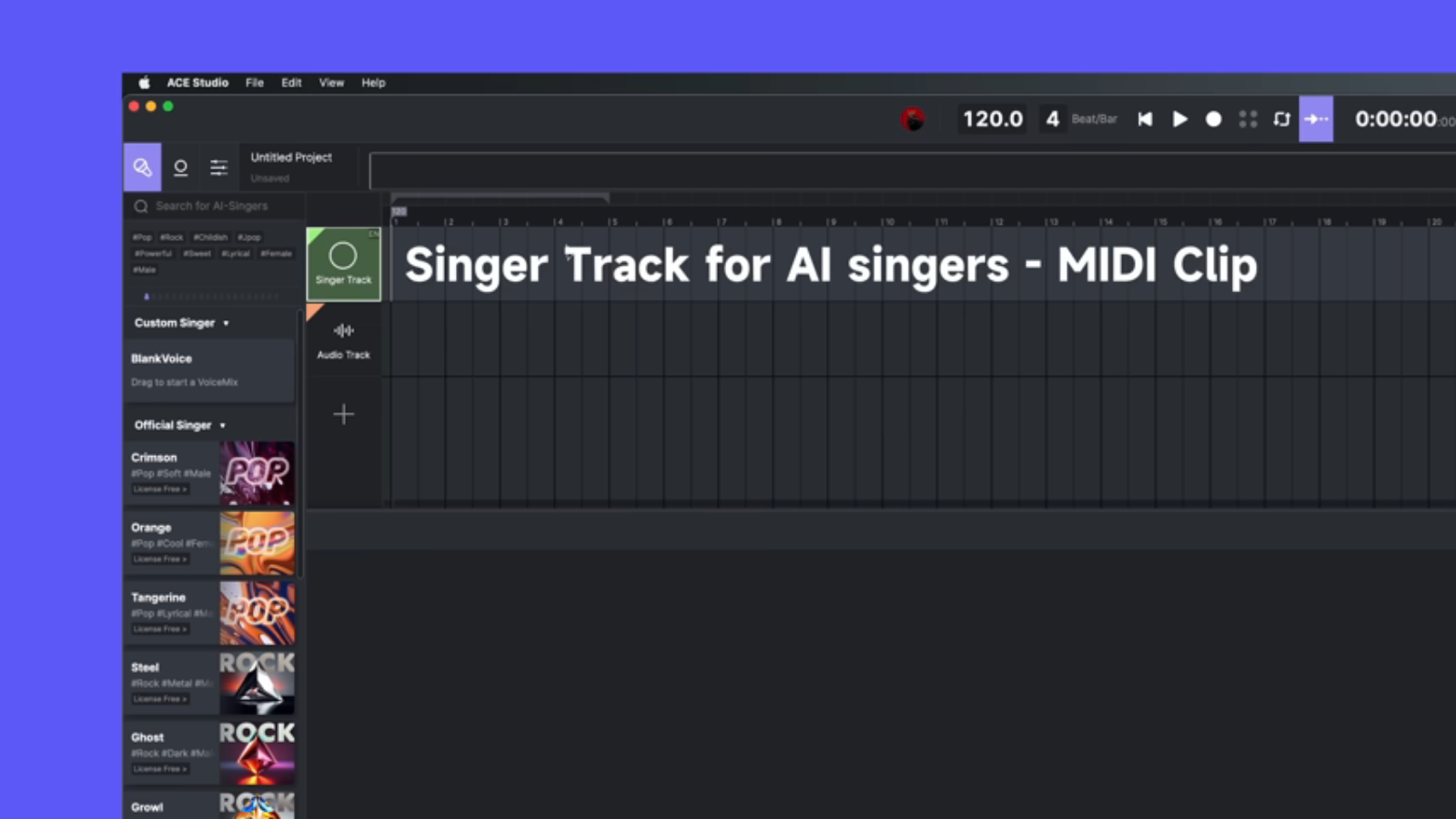
Task: Click the user avatar in the toolbar
Action: [x=913, y=118]
